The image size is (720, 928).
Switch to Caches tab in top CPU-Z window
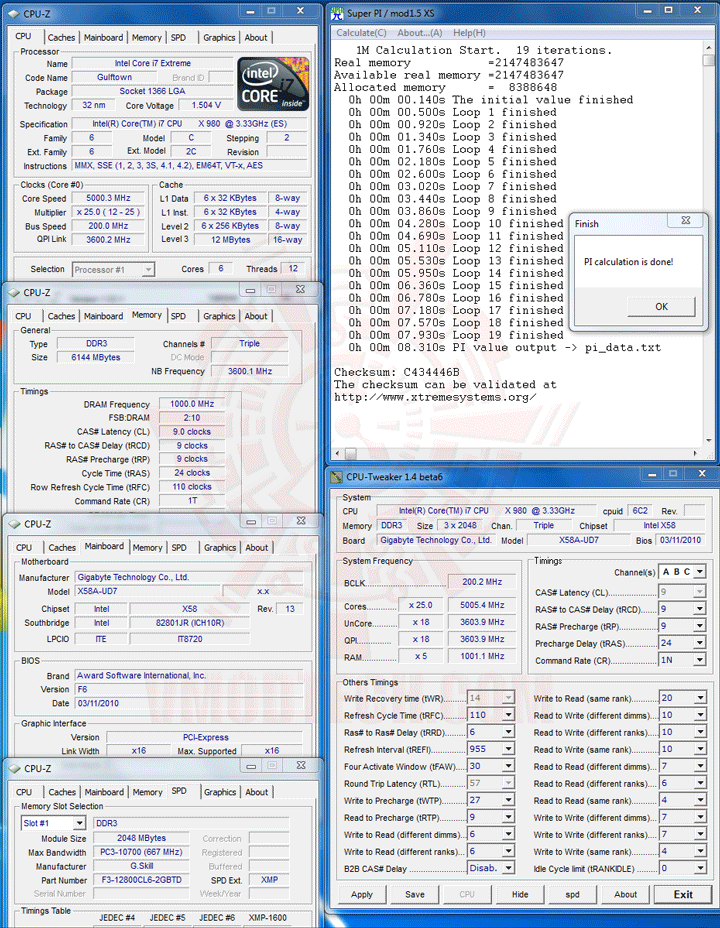(62, 37)
